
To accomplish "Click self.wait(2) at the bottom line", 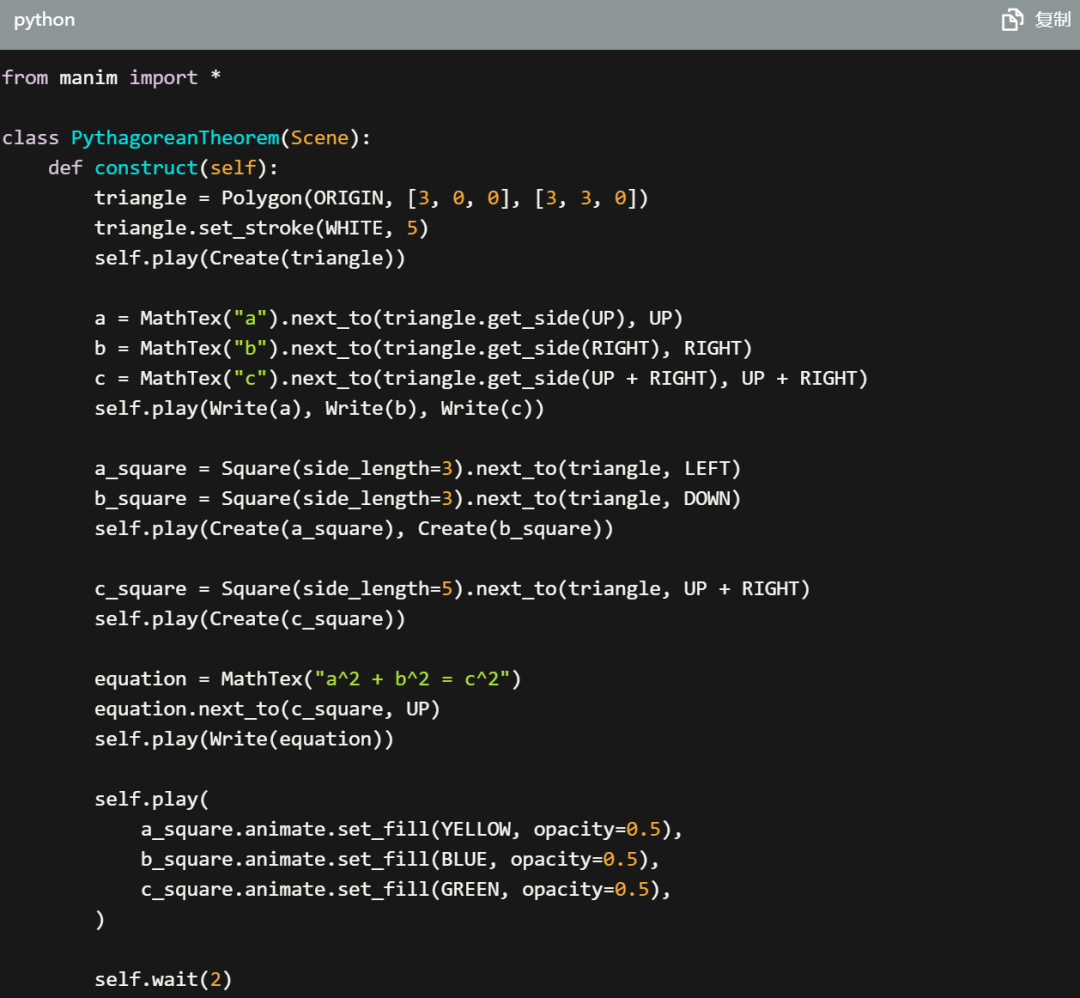I will (x=163, y=979).
